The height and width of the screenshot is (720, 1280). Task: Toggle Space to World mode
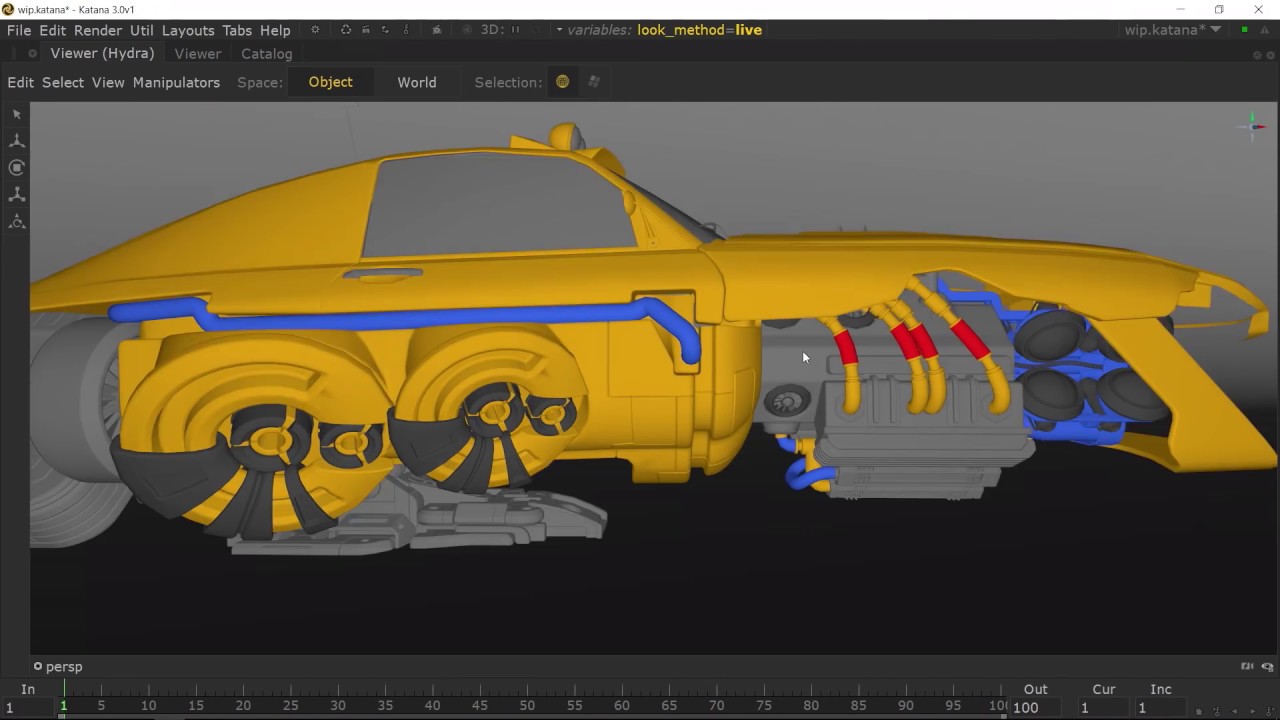click(x=417, y=82)
